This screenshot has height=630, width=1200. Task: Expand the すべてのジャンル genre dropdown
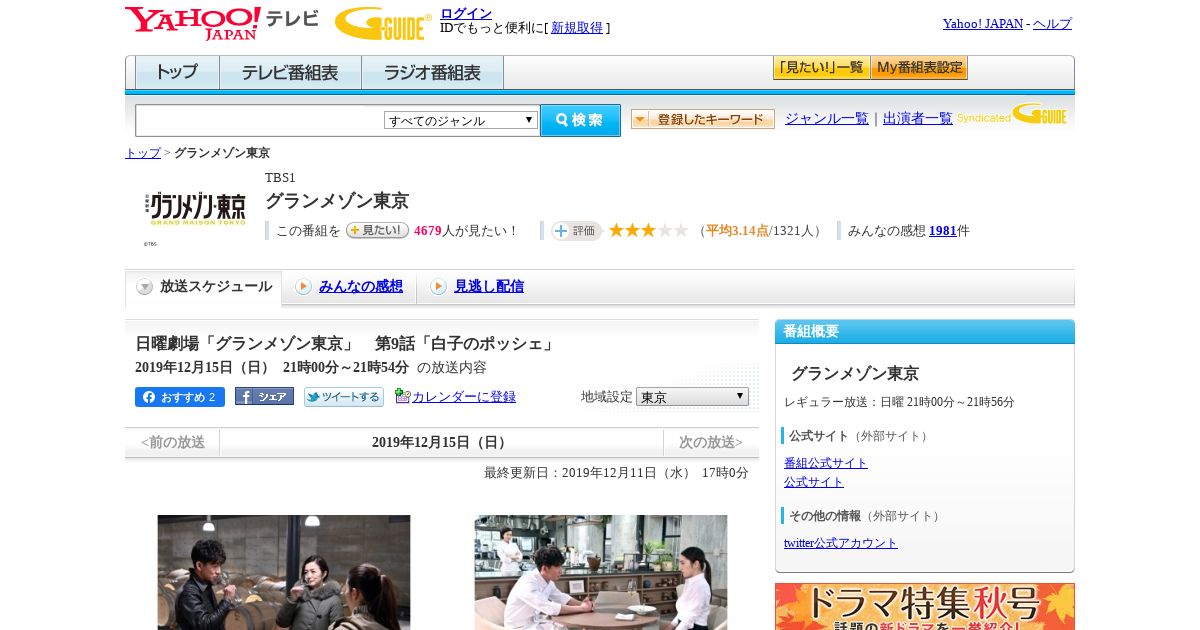coord(461,120)
